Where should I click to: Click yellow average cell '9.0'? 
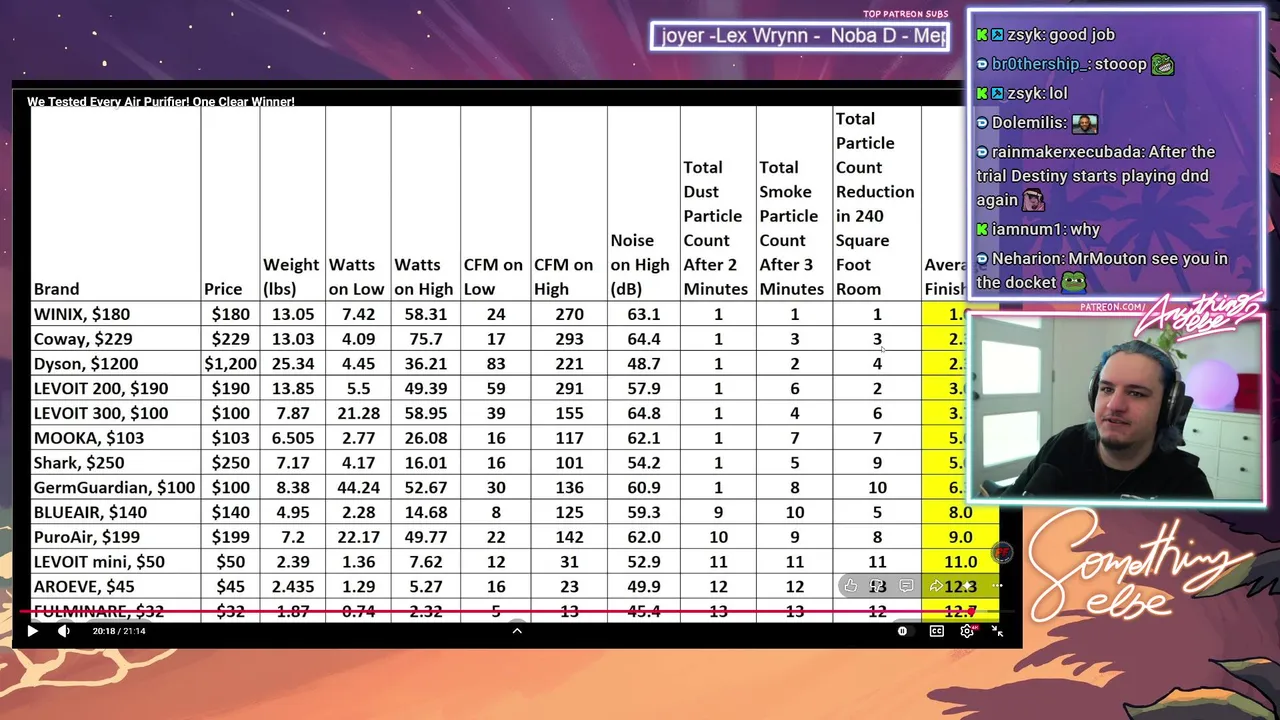coord(960,537)
